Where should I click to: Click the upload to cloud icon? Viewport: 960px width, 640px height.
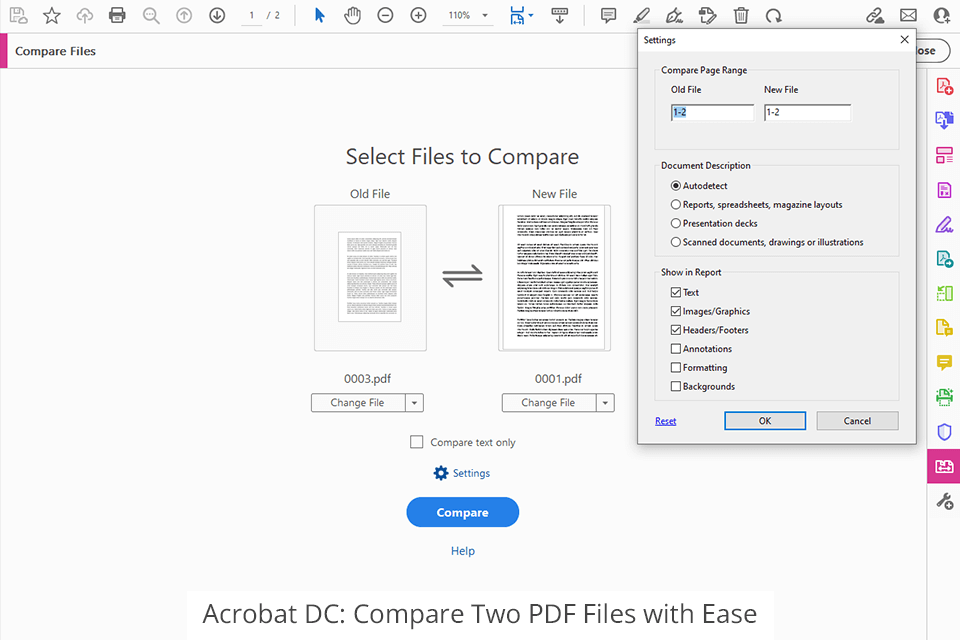[x=84, y=15]
